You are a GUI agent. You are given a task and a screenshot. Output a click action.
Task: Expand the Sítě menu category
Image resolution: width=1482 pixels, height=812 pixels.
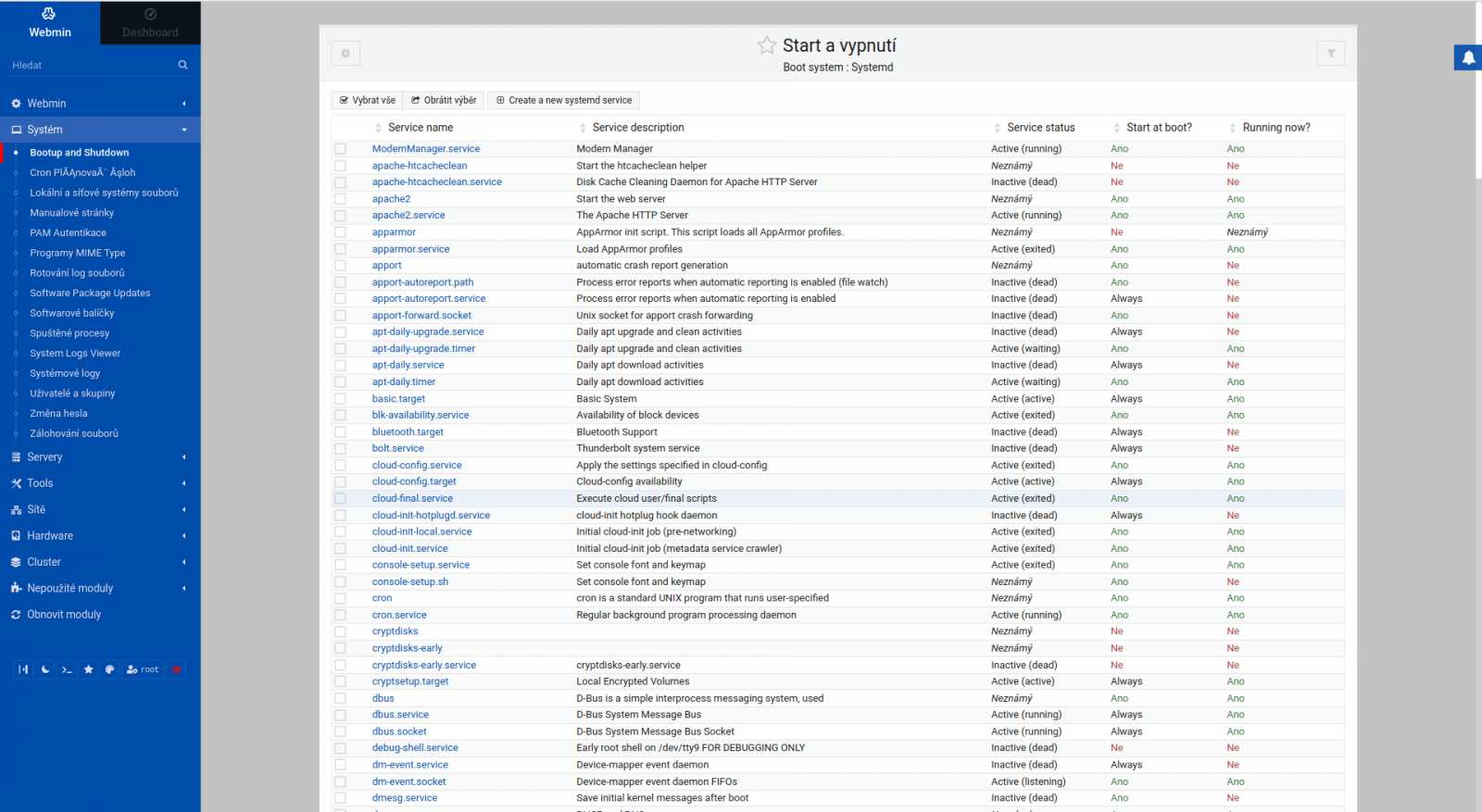click(100, 509)
